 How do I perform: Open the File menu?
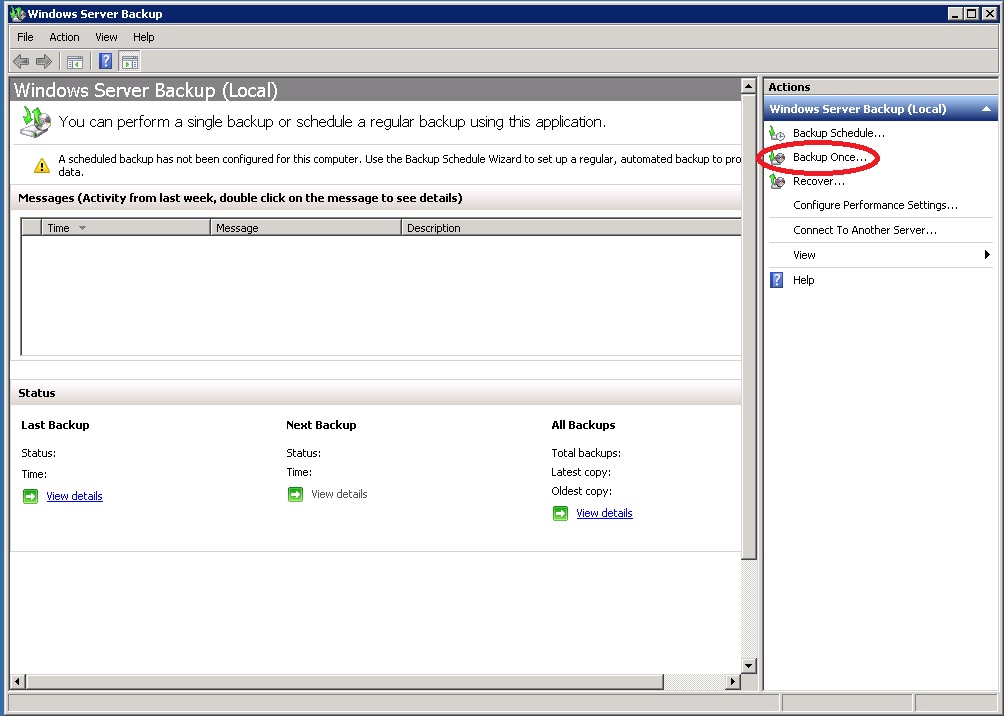pos(25,37)
